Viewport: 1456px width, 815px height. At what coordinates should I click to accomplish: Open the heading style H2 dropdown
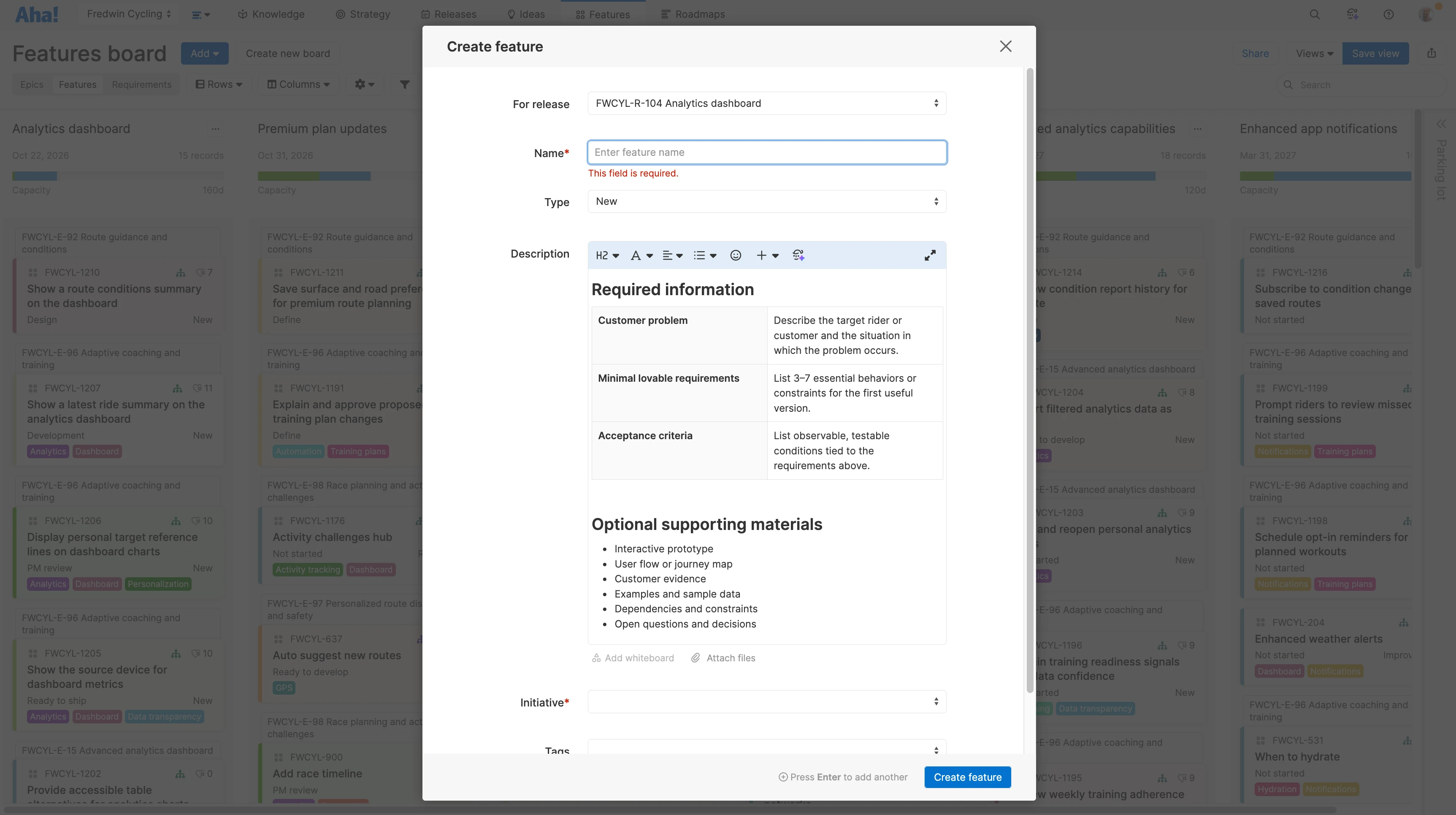tap(607, 255)
